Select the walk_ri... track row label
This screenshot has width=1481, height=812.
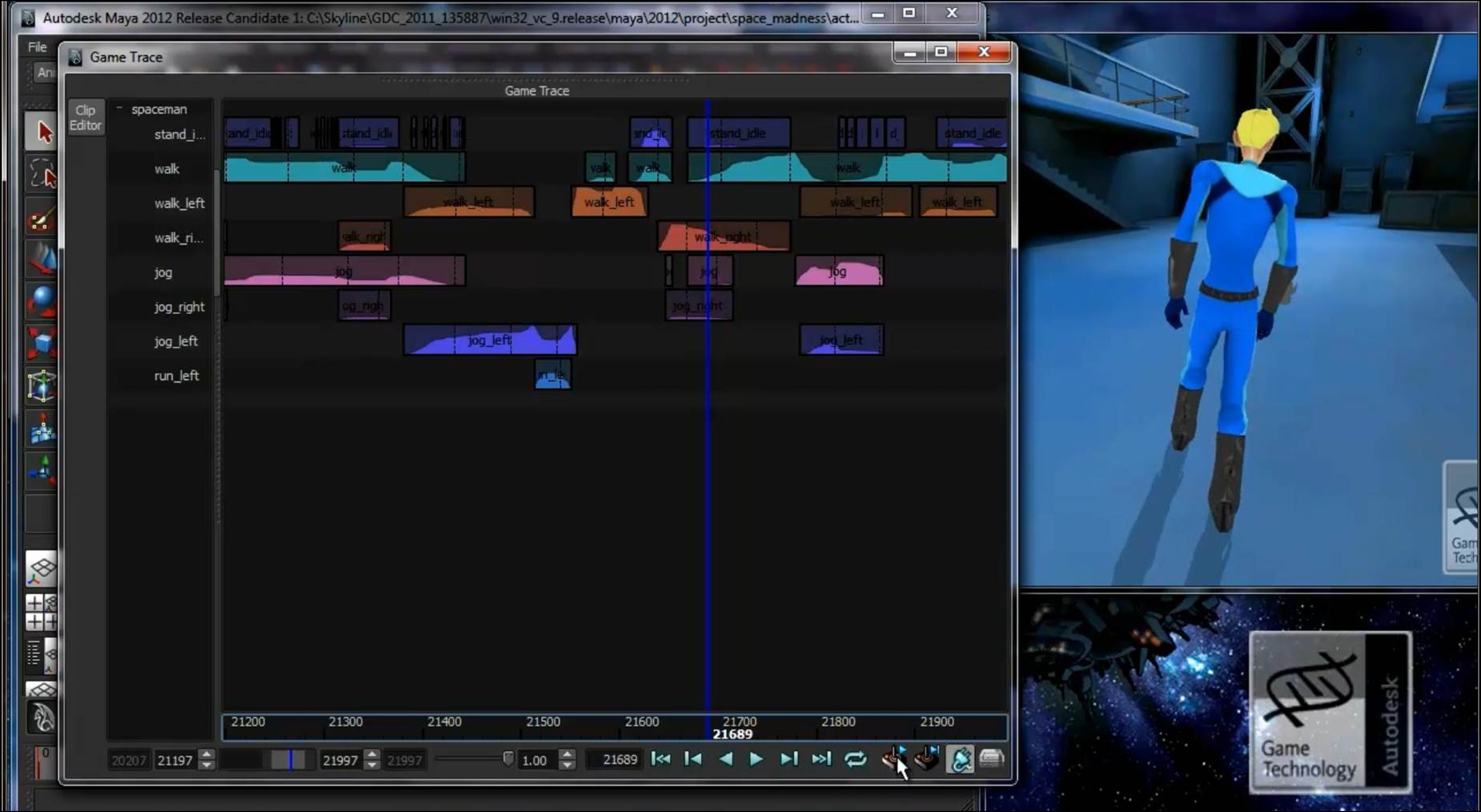point(178,237)
